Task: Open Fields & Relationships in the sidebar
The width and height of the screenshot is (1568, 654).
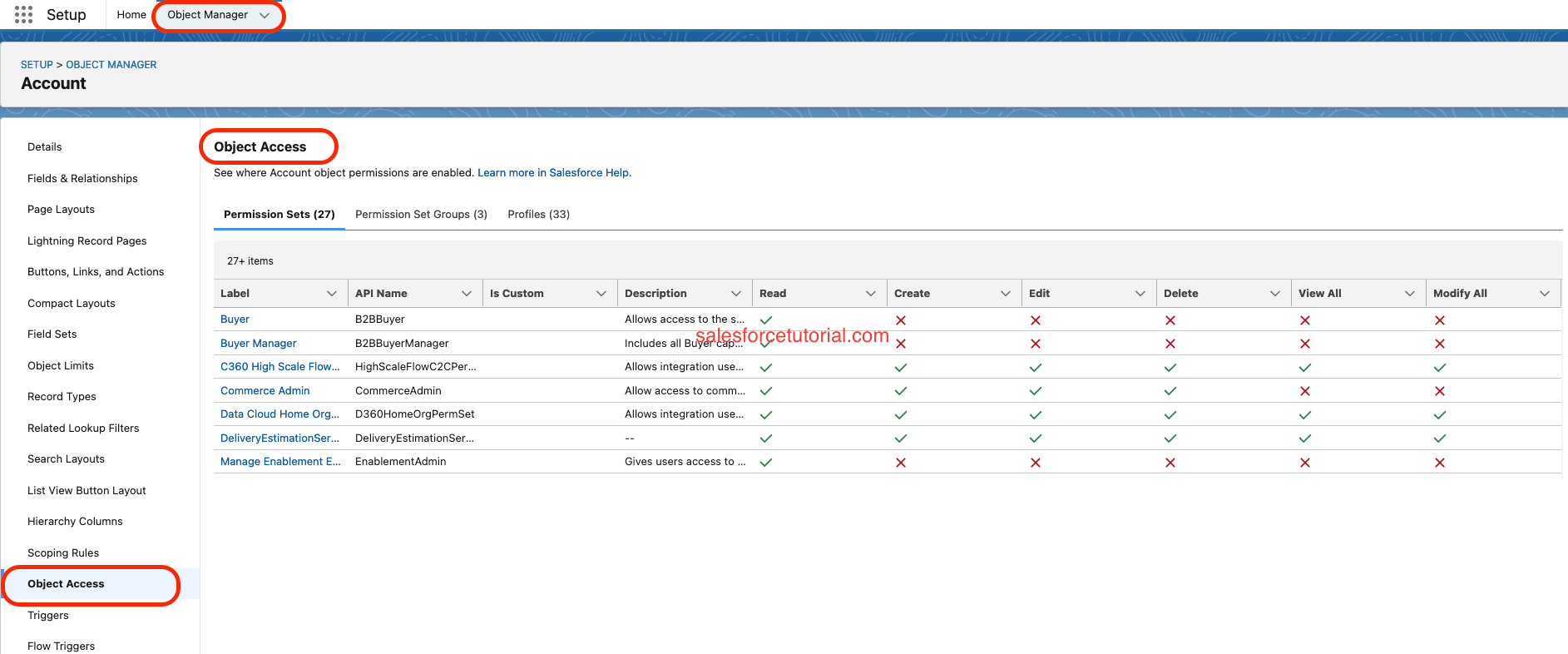Action: [x=82, y=179]
